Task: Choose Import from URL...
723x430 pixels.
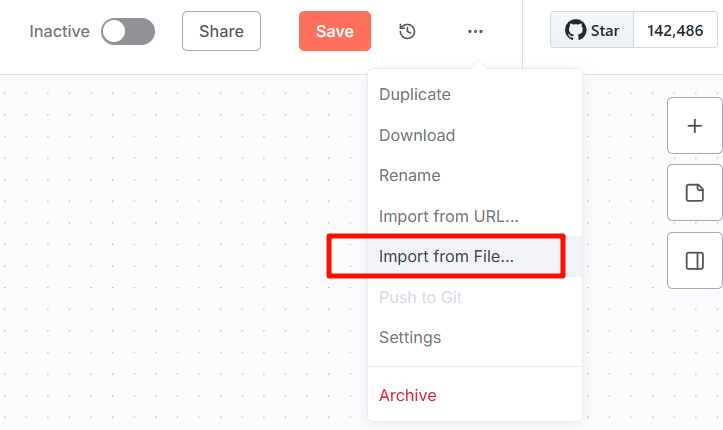Action: coord(475,216)
